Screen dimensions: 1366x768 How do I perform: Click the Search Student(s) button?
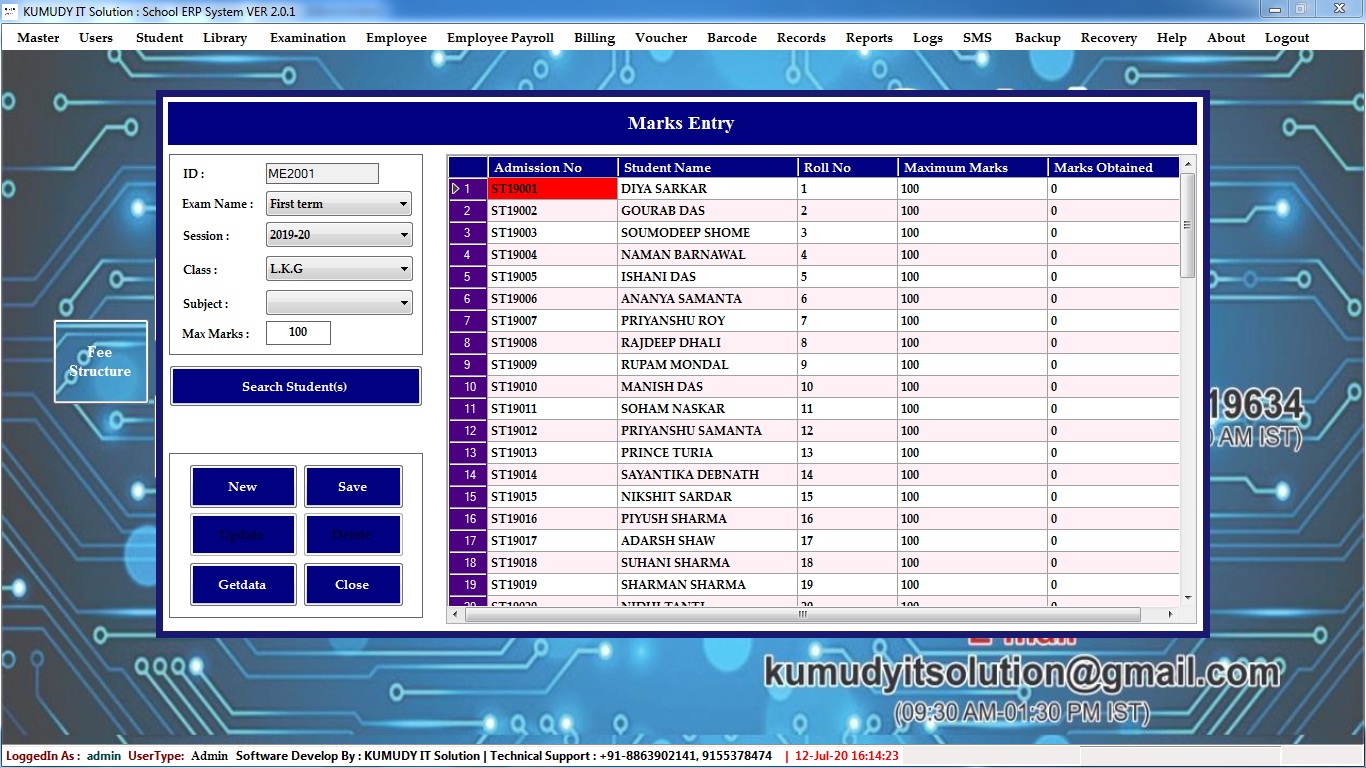point(295,387)
